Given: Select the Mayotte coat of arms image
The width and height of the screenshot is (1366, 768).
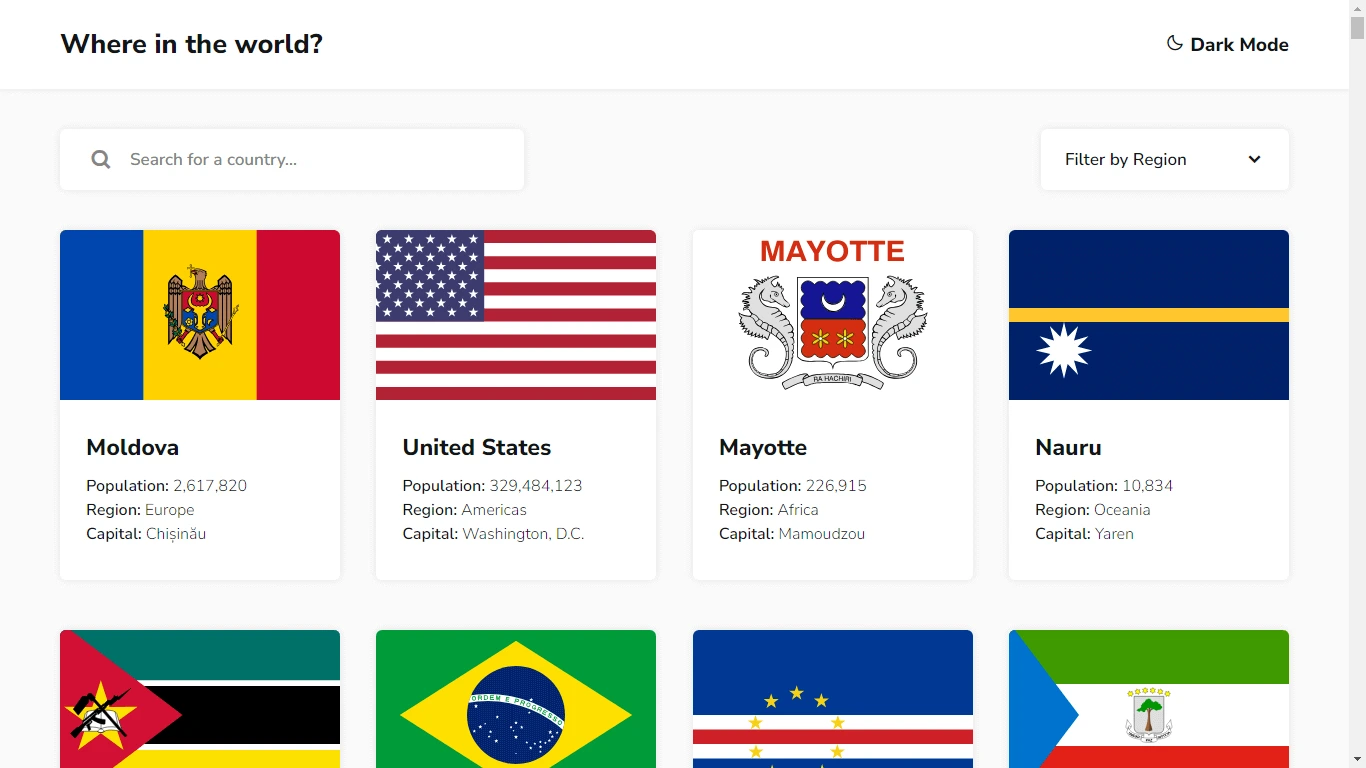Looking at the screenshot, I should click(x=832, y=315).
